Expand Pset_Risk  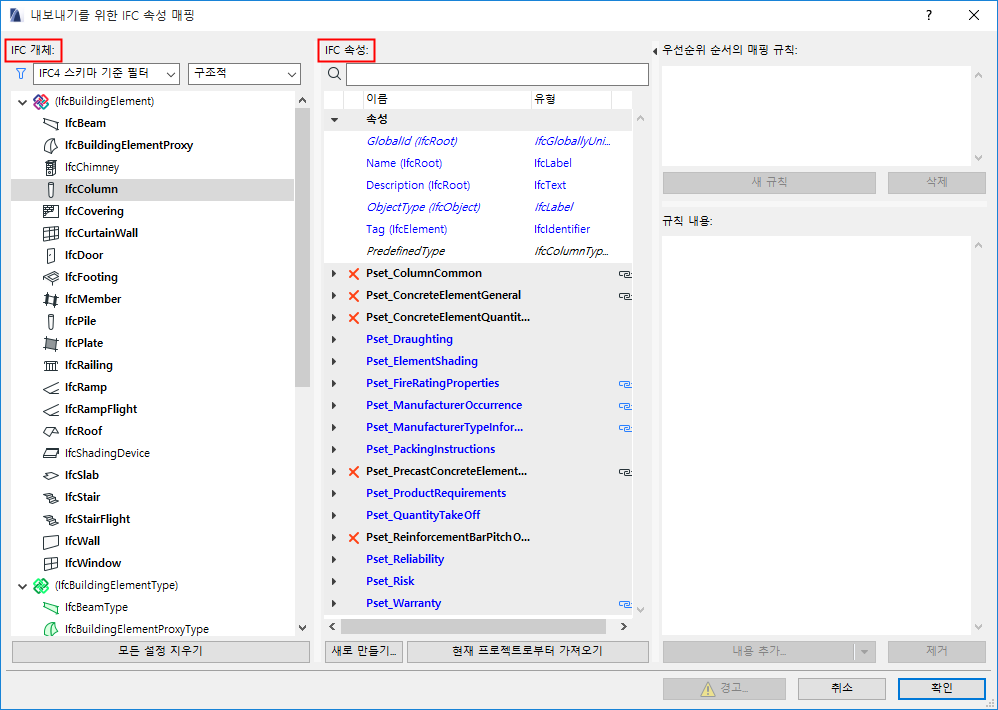(x=334, y=581)
